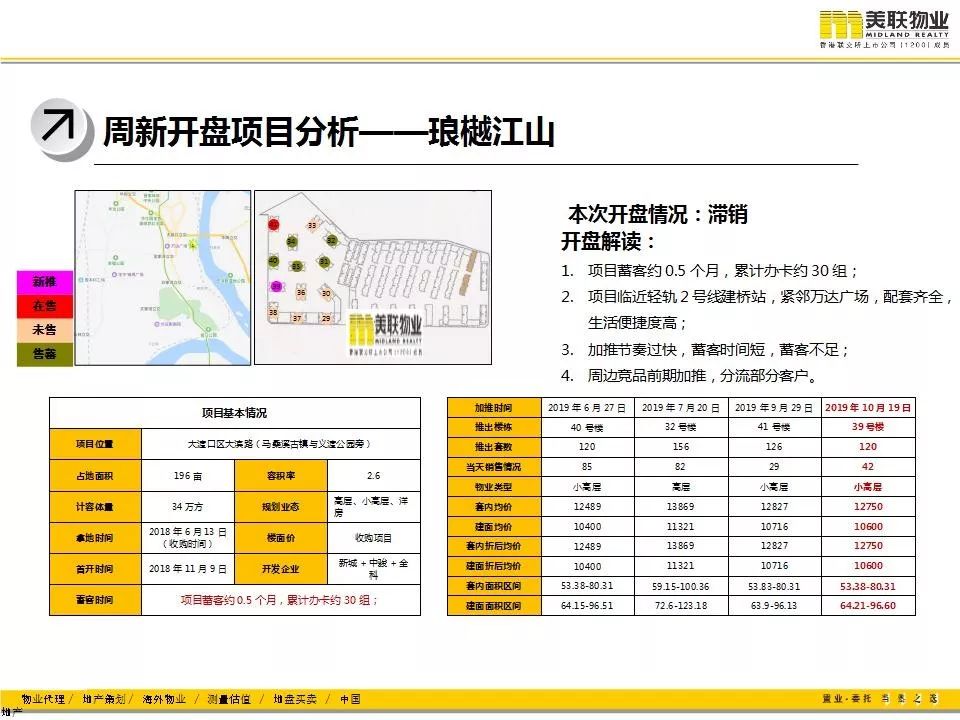This screenshot has width=960, height=720.
Task: Click the red same-day sales value 42
Action: click(x=868, y=467)
